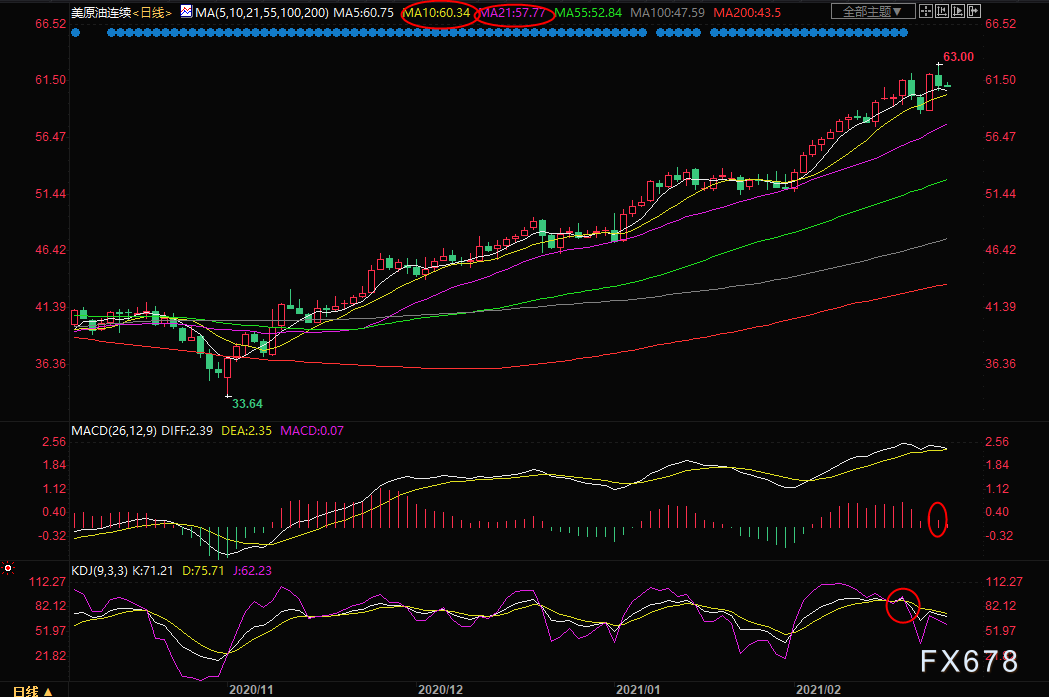Click the exit-right arrow icon in the top toolbar
1049x697 pixels.
click(x=974, y=11)
